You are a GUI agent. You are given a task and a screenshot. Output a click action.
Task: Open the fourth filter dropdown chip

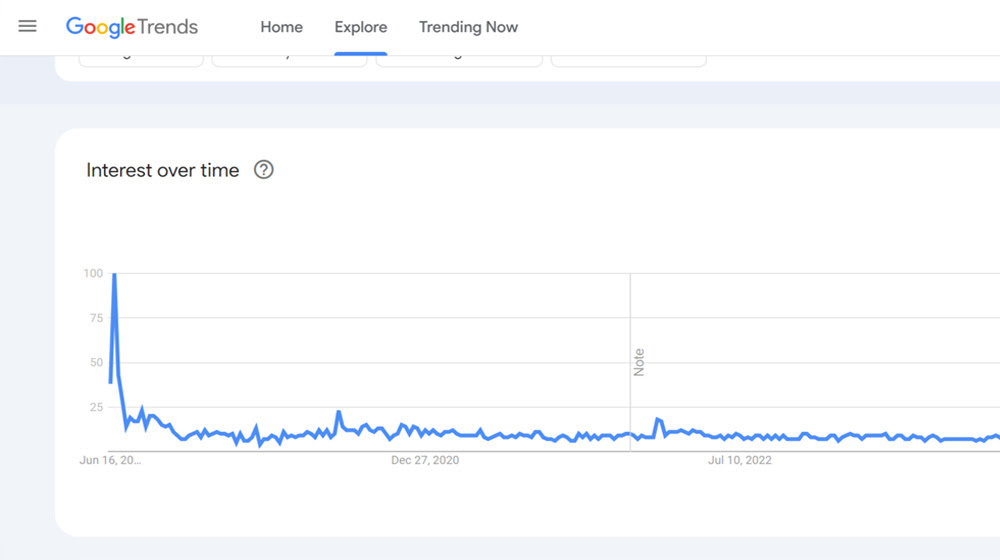pos(629,61)
